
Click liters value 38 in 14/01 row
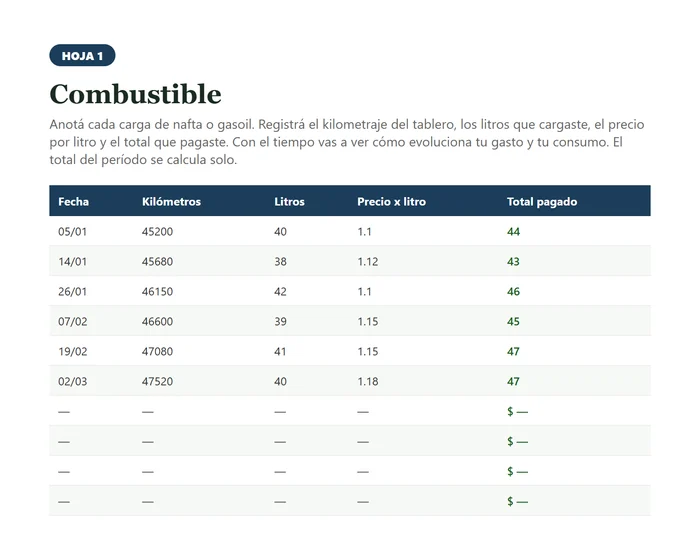(x=280, y=261)
